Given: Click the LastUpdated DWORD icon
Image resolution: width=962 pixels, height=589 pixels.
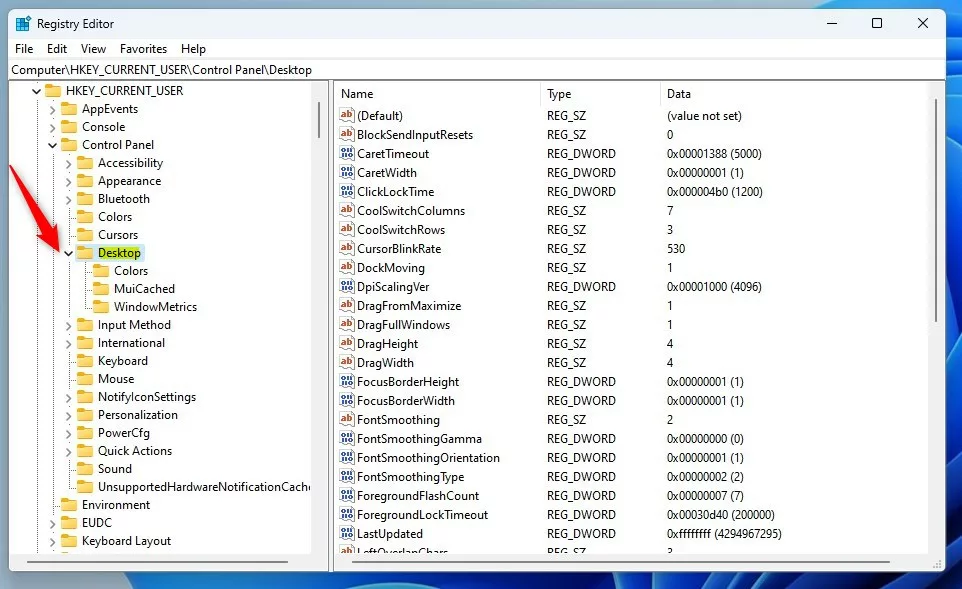Looking at the screenshot, I should tap(347, 534).
